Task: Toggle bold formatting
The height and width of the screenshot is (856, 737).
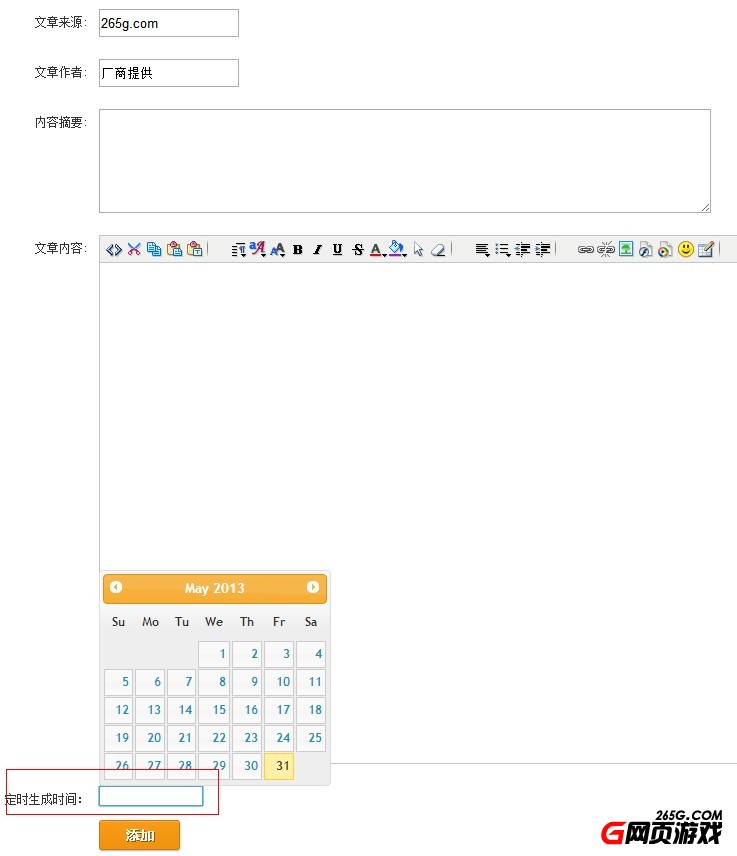Action: [x=298, y=249]
